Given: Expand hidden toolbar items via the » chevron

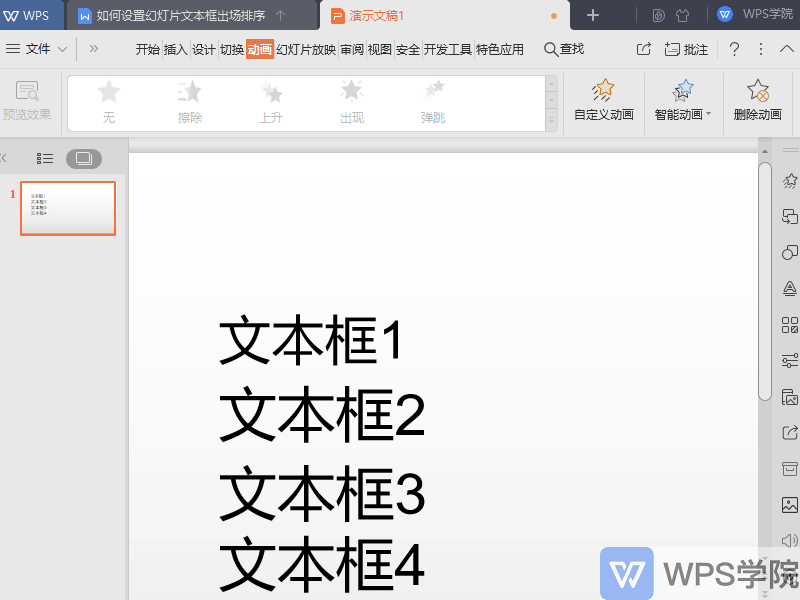Looking at the screenshot, I should click(x=93, y=47).
